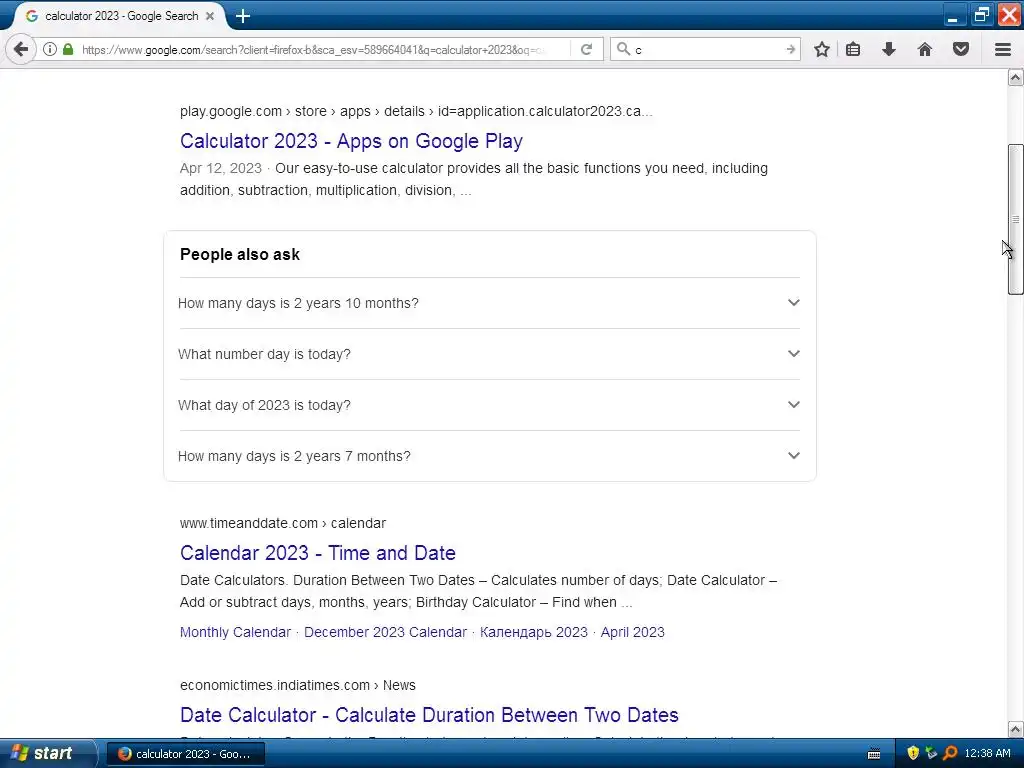Open the downloads arrow icon
The image size is (1024, 768).
tap(889, 50)
